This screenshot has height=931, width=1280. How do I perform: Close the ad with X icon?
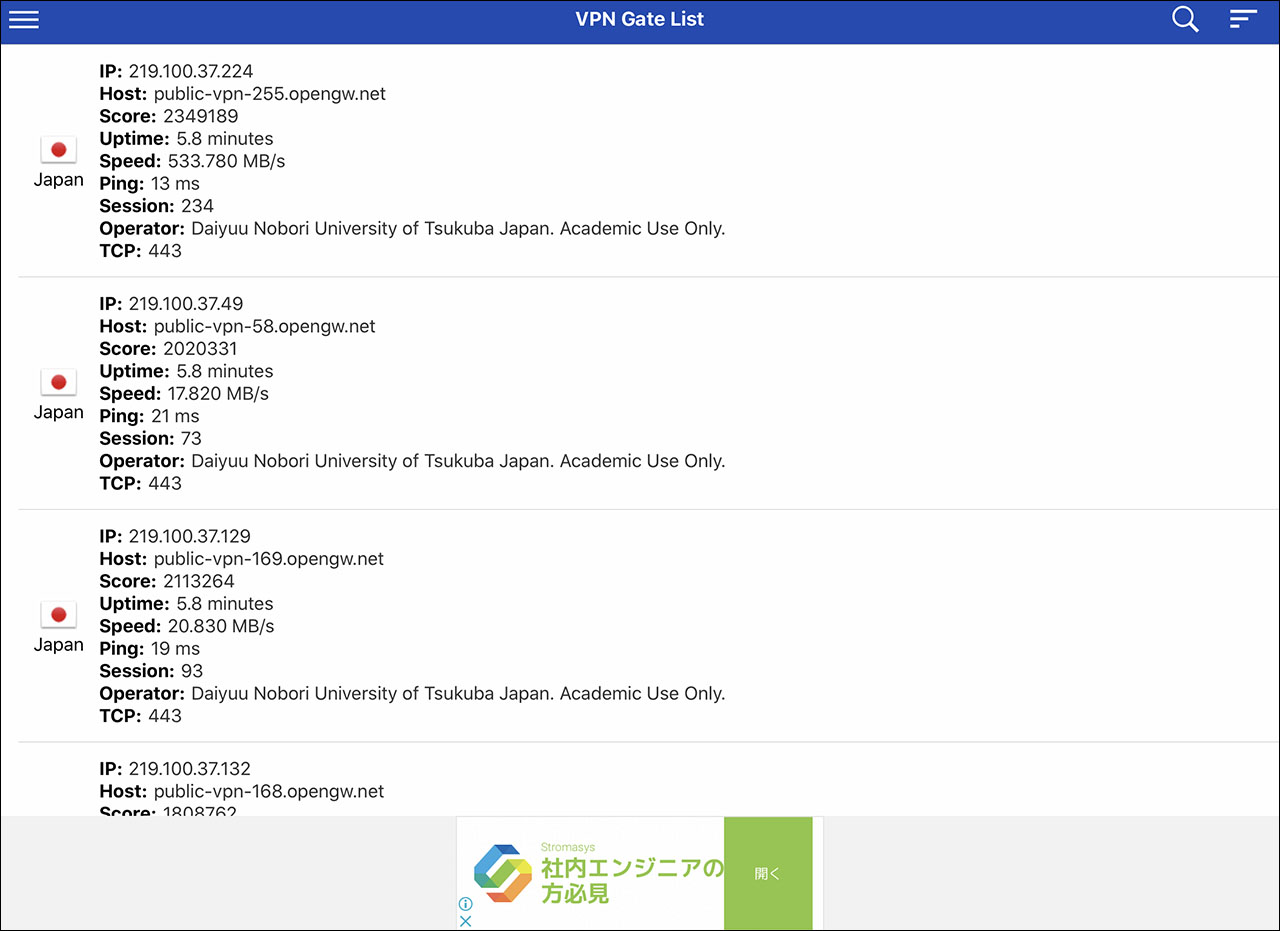[x=465, y=921]
